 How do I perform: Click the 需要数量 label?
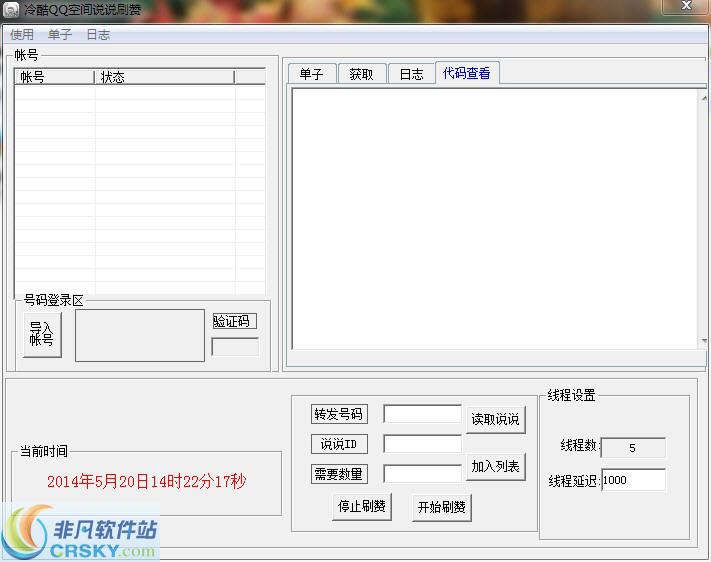(339, 474)
